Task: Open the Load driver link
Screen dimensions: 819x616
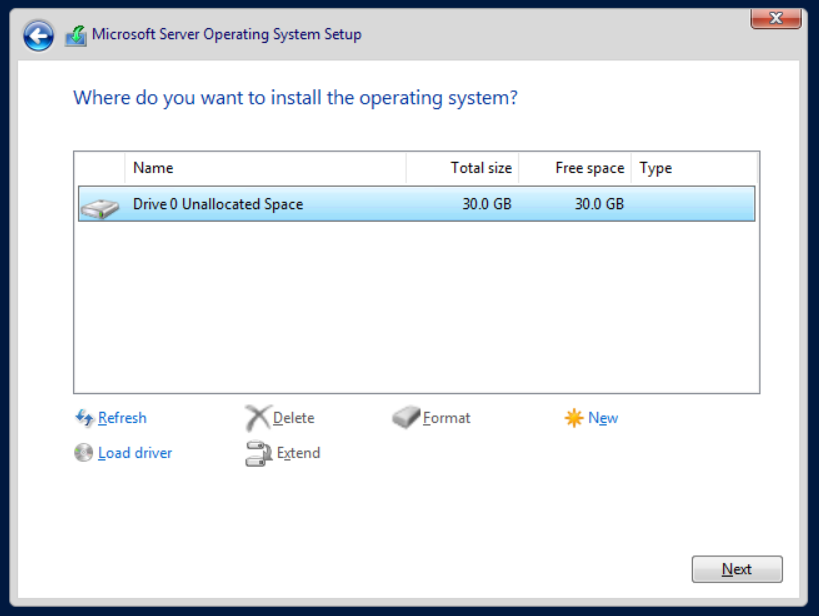Action: [x=135, y=452]
